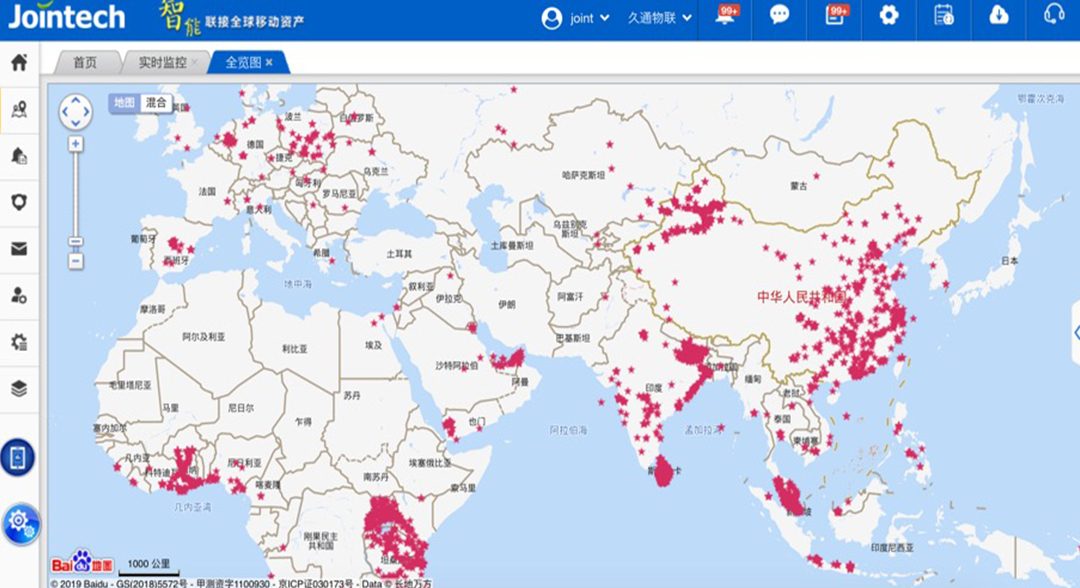The height and width of the screenshot is (588, 1080).
Task: Expand the joint user dropdown
Action: coord(576,18)
